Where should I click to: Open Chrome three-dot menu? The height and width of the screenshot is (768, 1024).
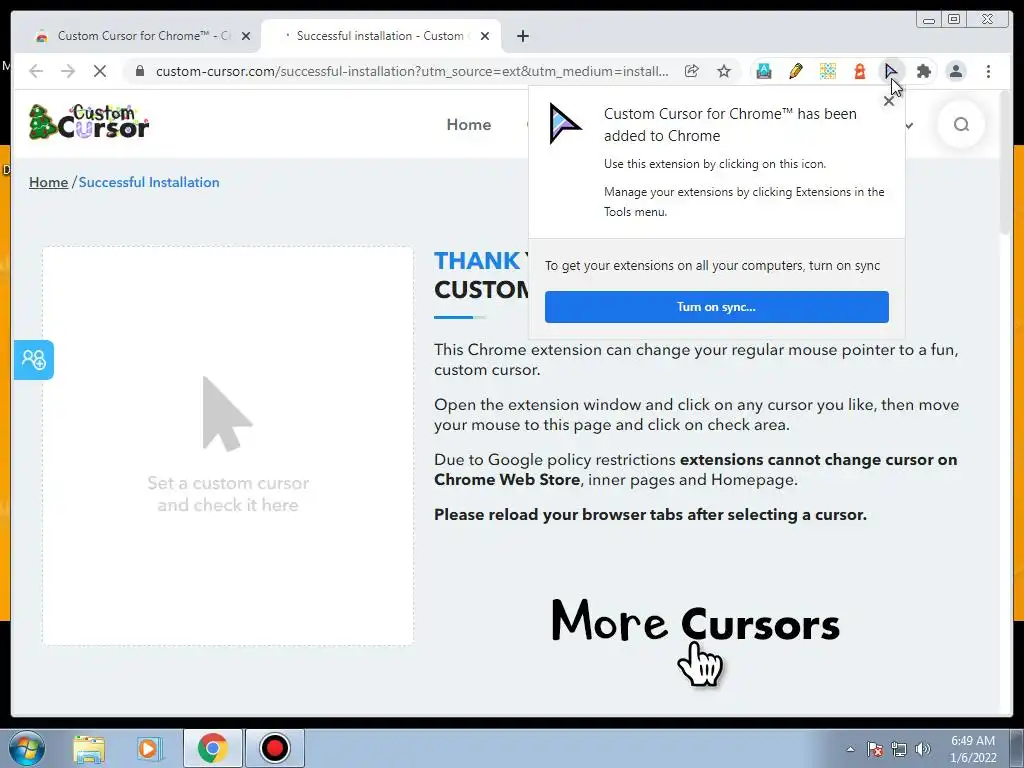click(988, 71)
